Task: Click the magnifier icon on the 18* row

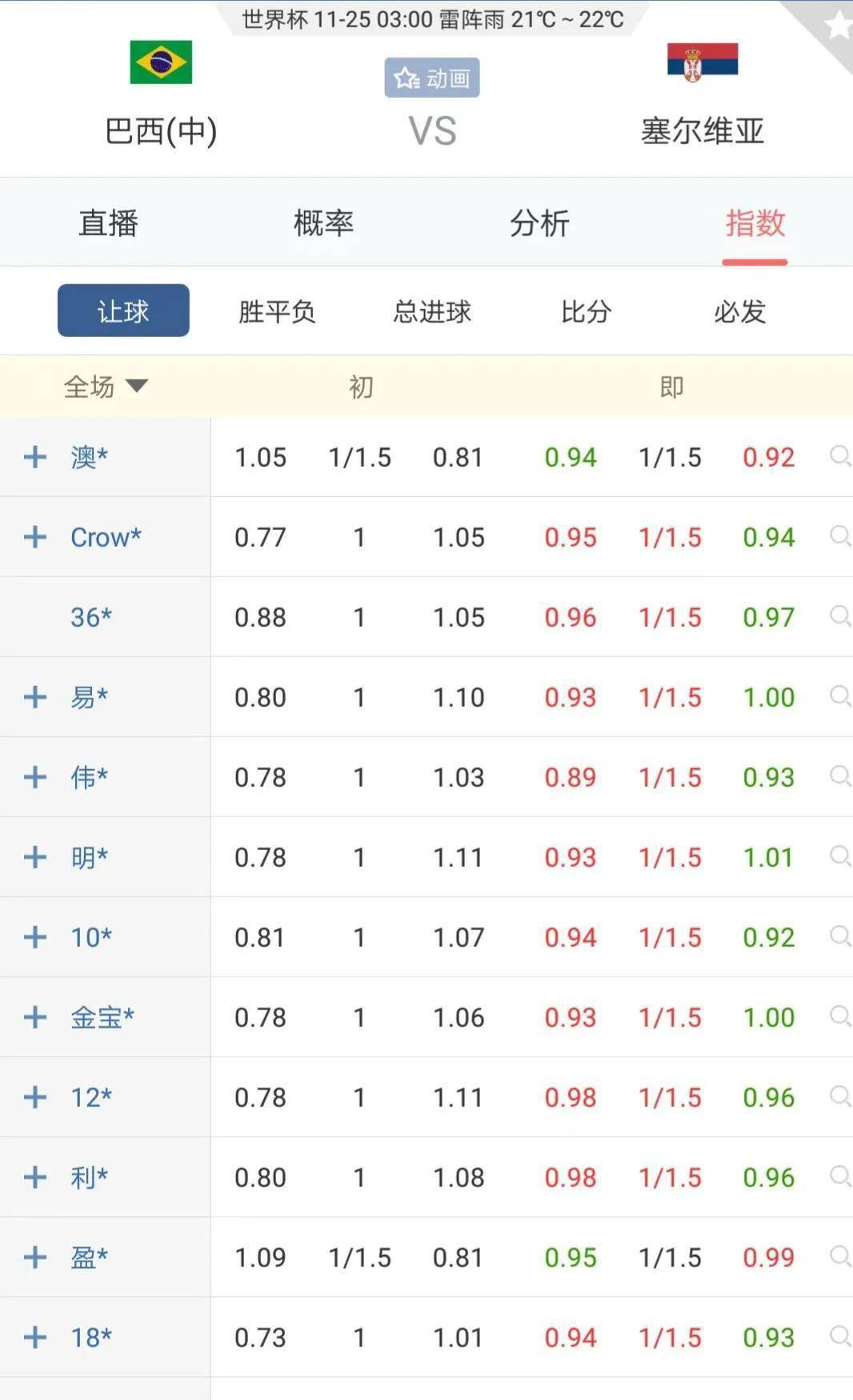Action: tap(839, 1337)
